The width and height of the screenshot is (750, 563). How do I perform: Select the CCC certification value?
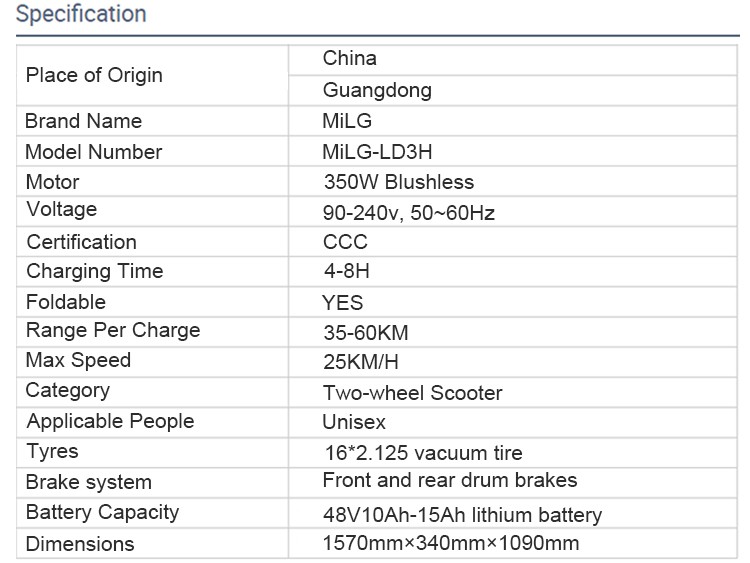coord(345,242)
